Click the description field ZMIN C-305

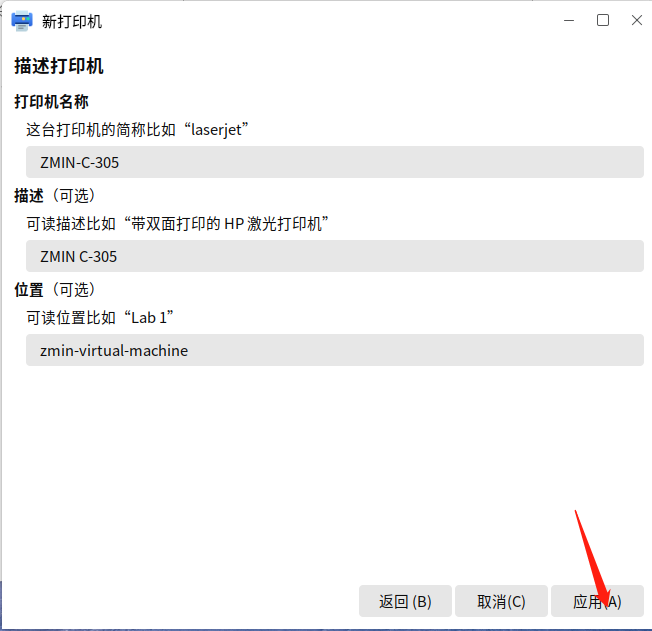pos(335,256)
